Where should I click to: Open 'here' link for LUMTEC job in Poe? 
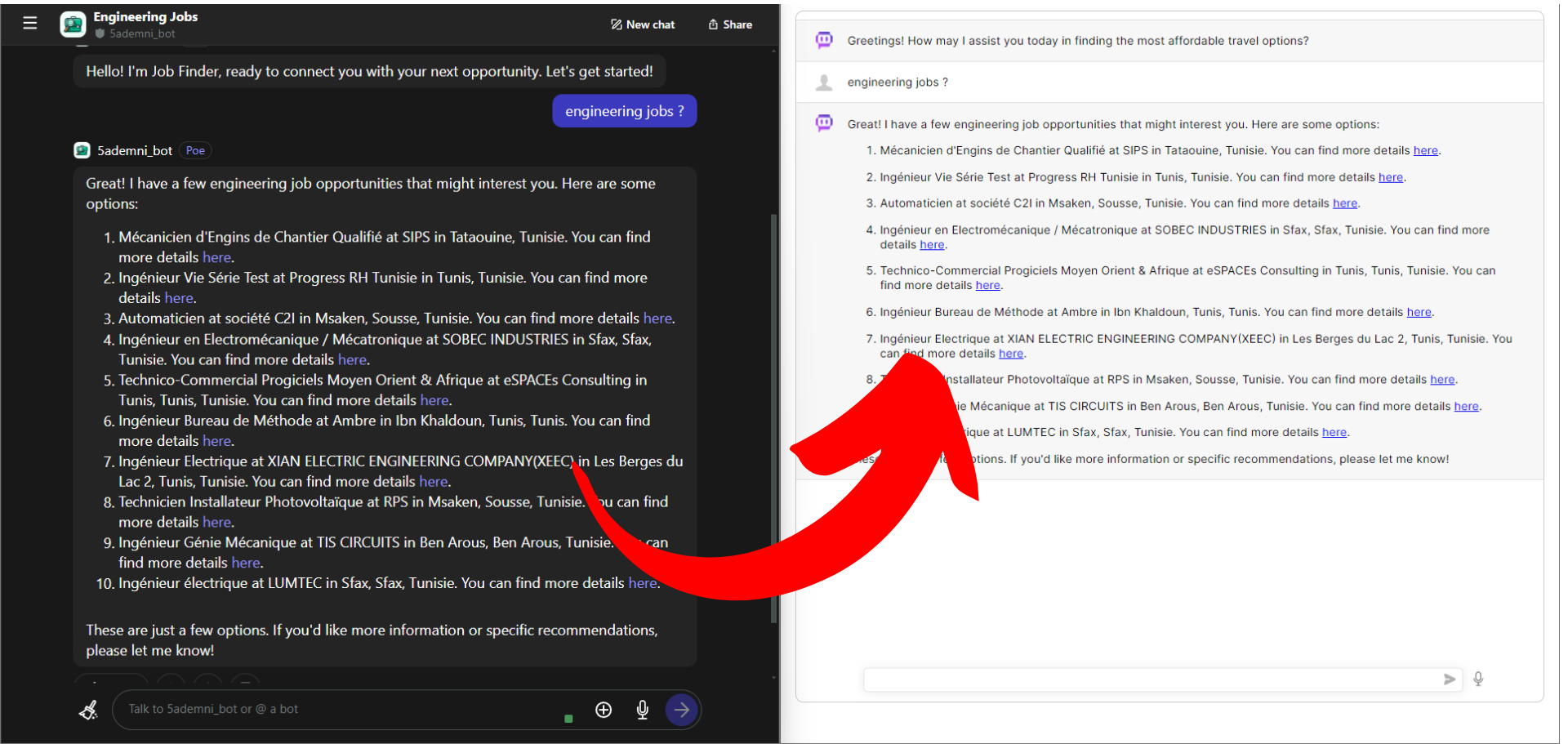(643, 583)
